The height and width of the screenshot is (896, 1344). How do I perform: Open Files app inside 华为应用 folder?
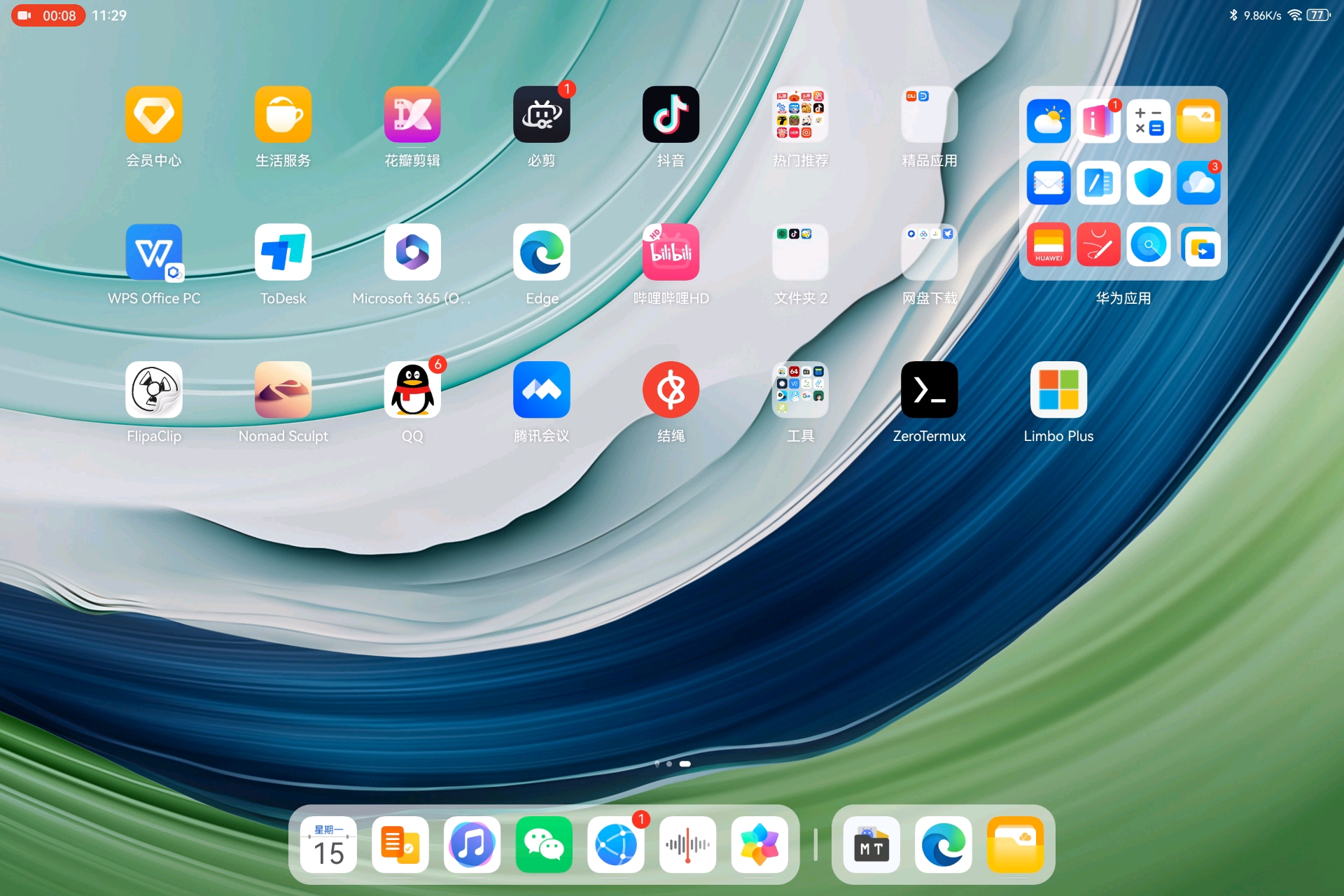pos(1198,121)
